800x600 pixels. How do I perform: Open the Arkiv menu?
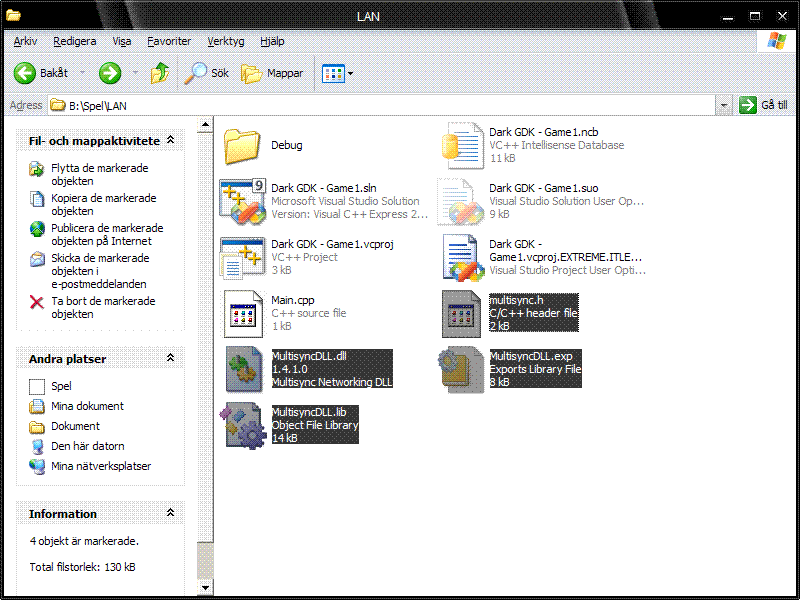(x=25, y=41)
